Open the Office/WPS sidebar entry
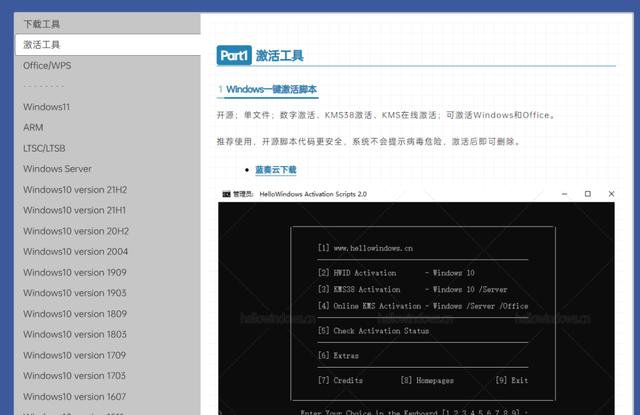640x415 pixels. [108, 66]
